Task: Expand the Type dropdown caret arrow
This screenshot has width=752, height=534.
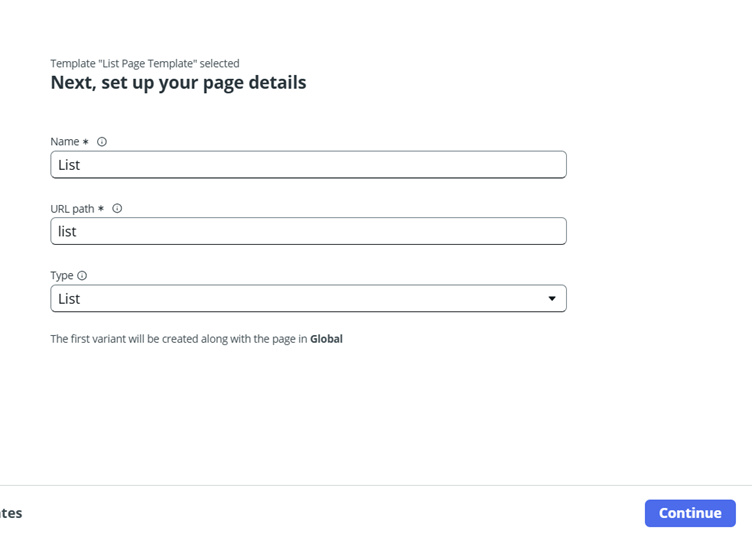Action: (552, 298)
